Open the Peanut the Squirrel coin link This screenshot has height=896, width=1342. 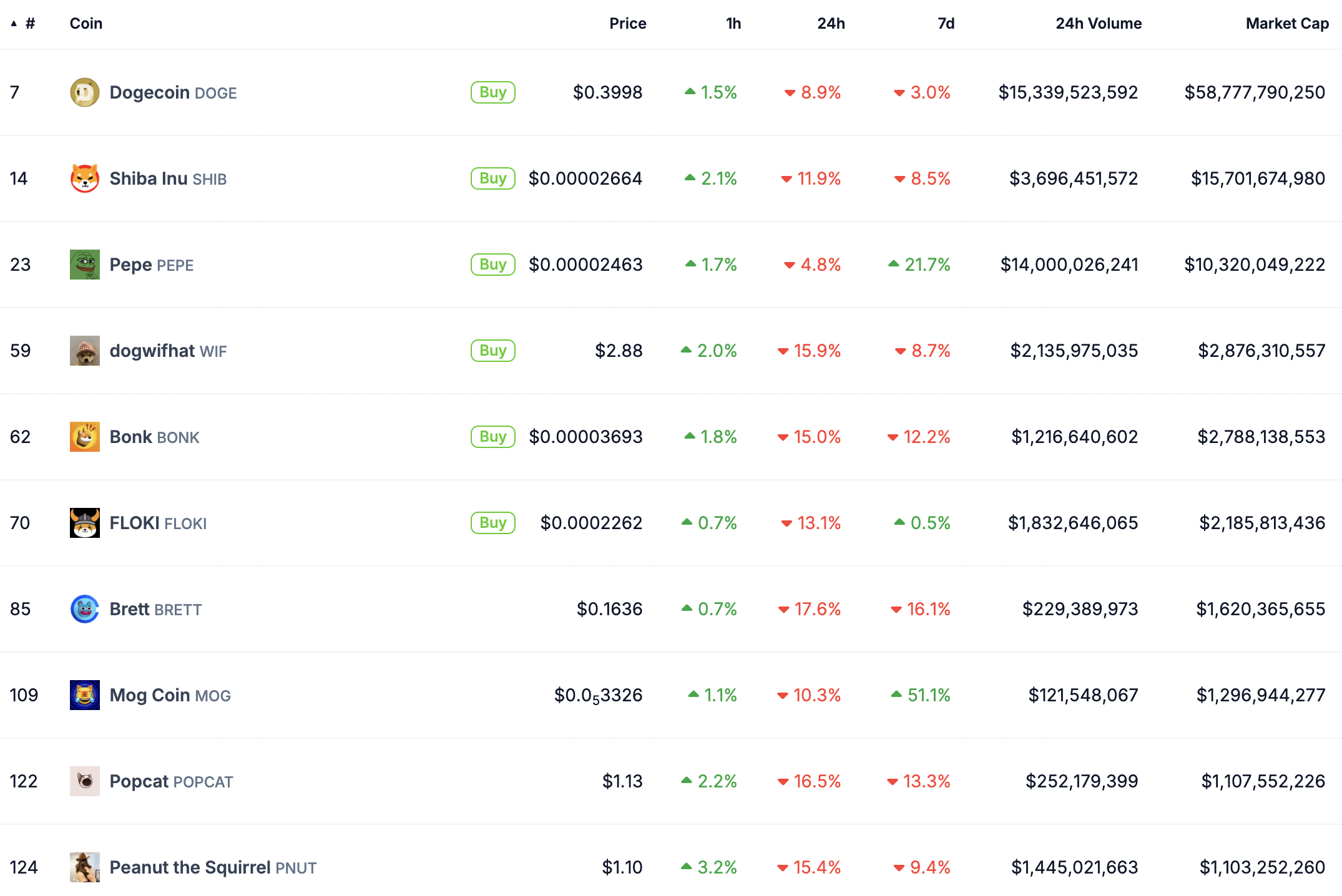point(190,867)
